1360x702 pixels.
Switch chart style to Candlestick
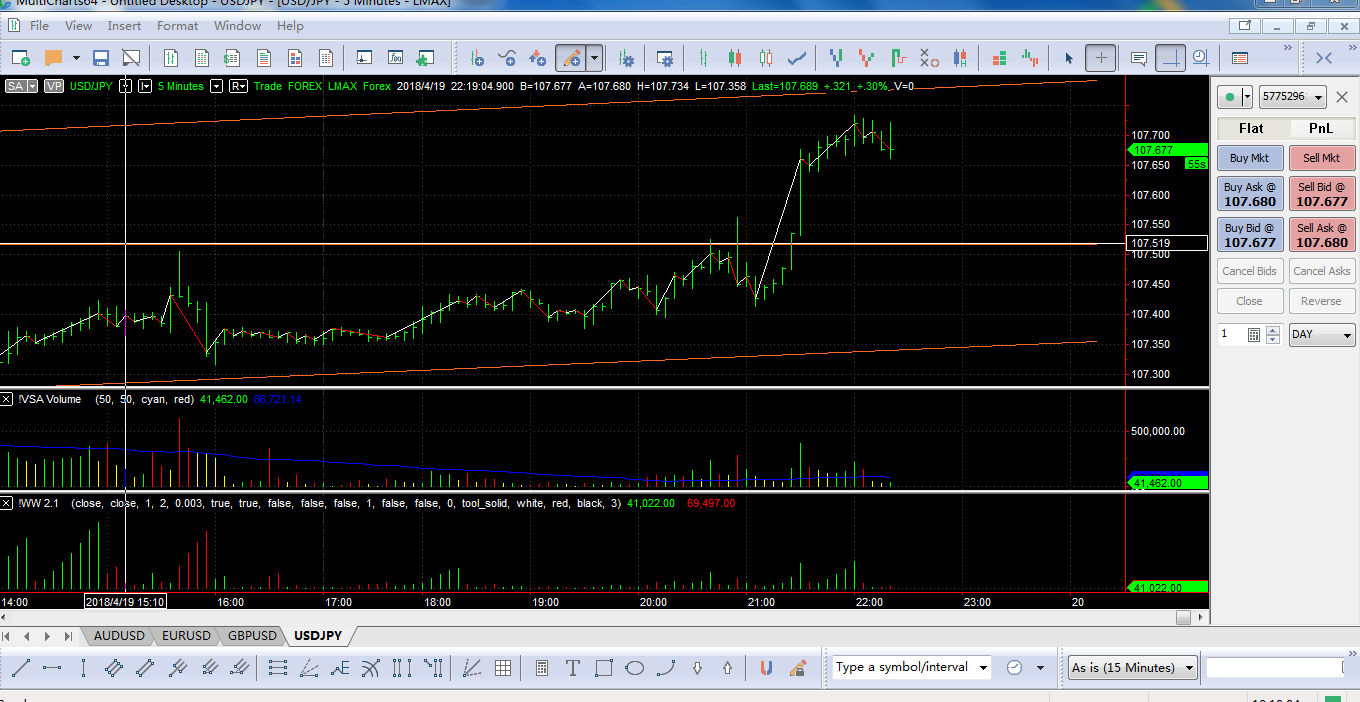[736, 58]
